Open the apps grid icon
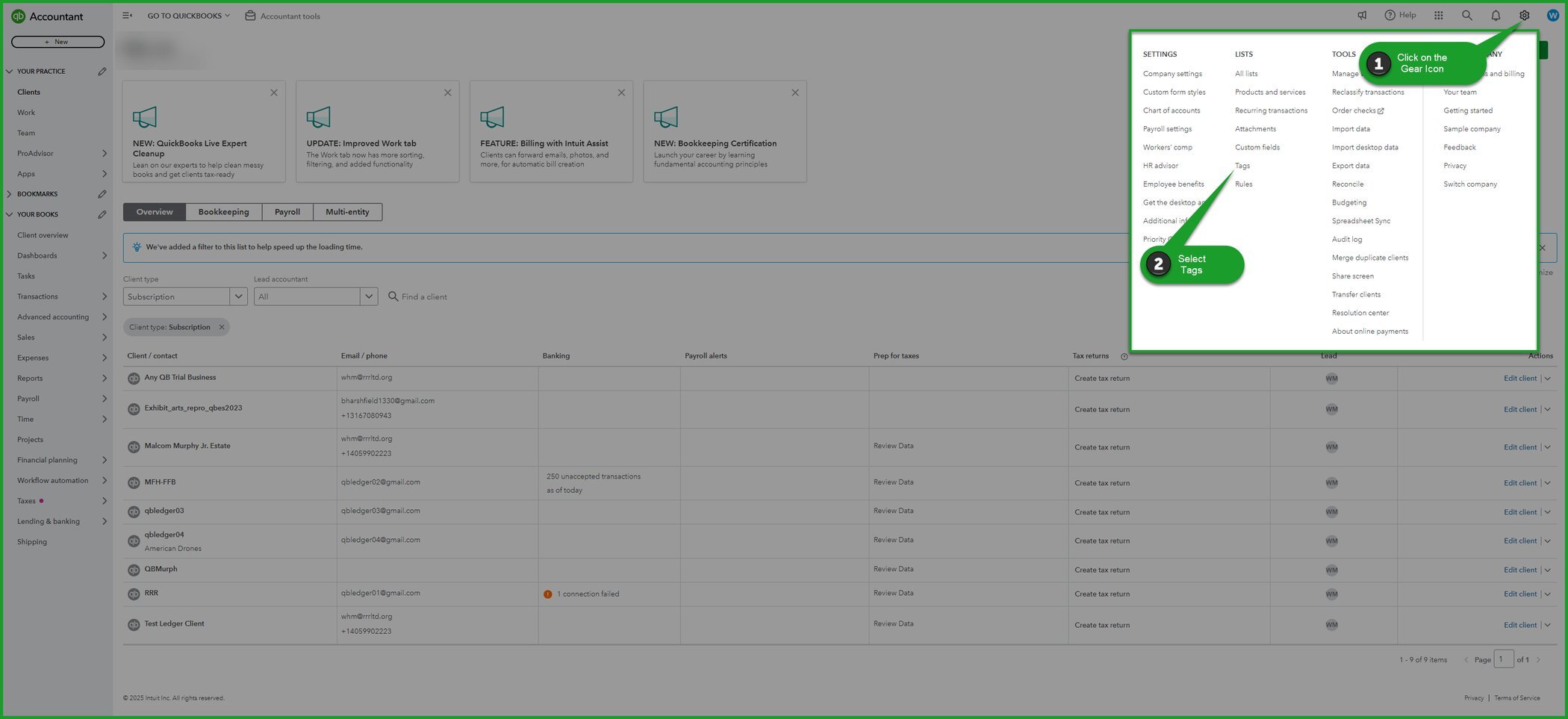Viewport: 1568px width, 719px height. (1438, 15)
